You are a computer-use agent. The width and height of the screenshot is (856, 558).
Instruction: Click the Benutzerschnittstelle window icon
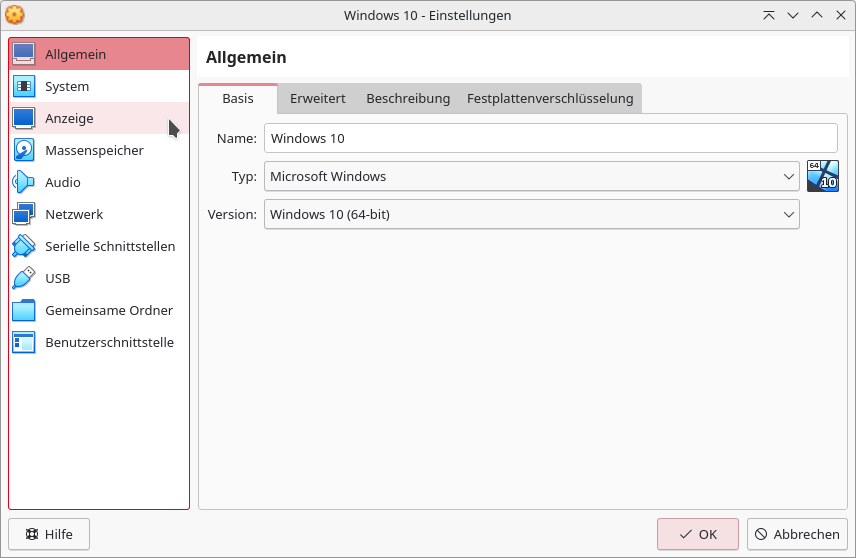pos(24,342)
